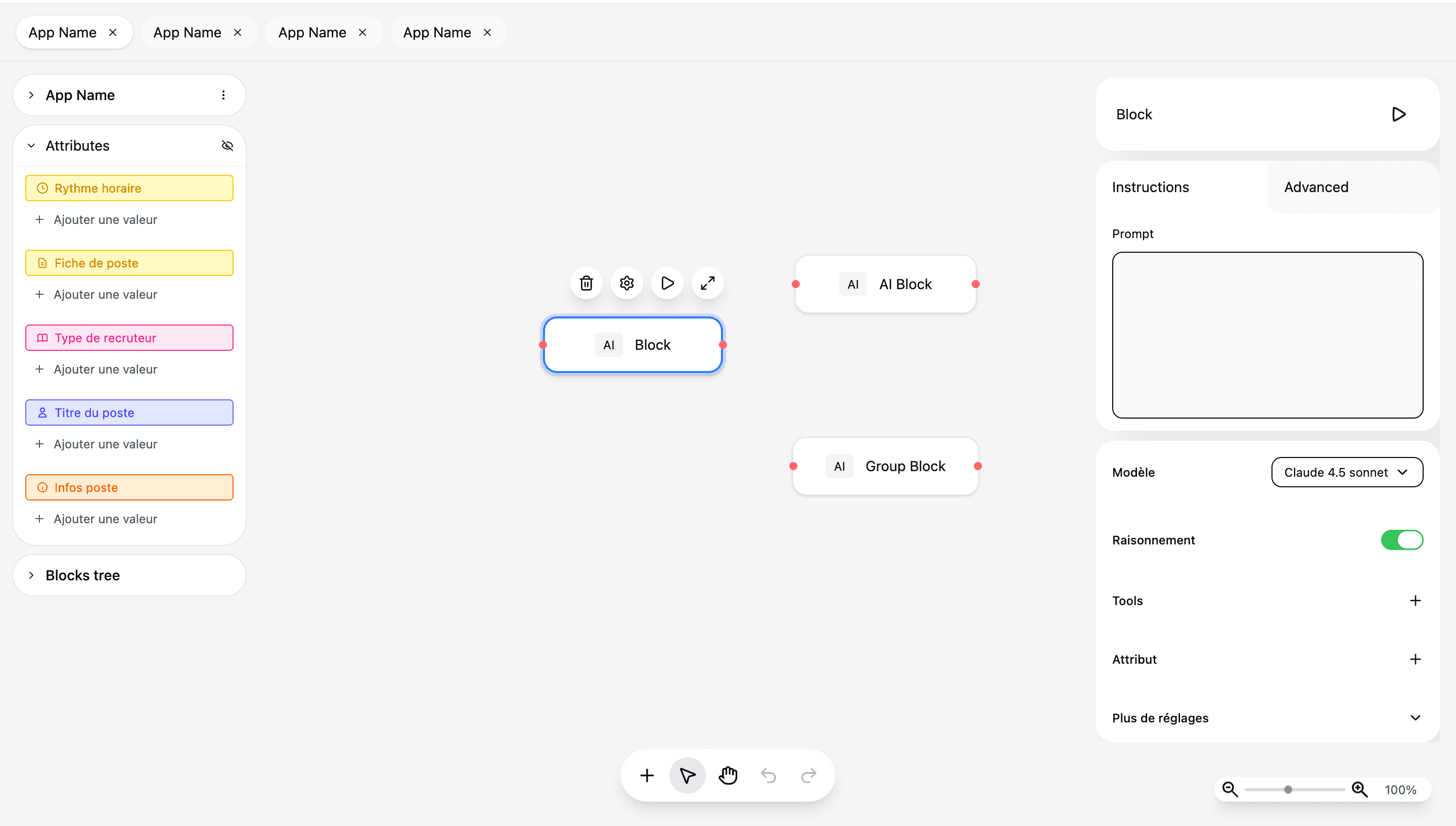1456x826 pixels.
Task: Select the highlighted Block node
Action: tap(632, 345)
